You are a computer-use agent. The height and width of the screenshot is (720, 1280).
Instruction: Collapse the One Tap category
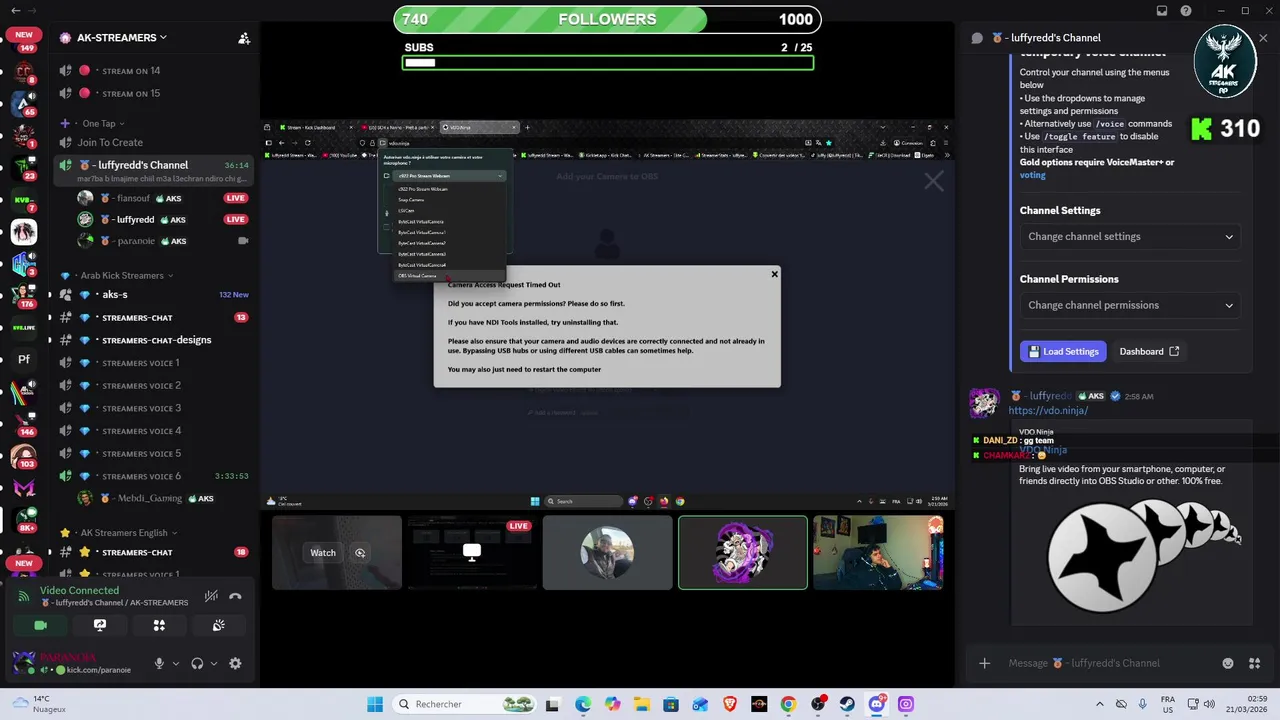click(x=104, y=123)
